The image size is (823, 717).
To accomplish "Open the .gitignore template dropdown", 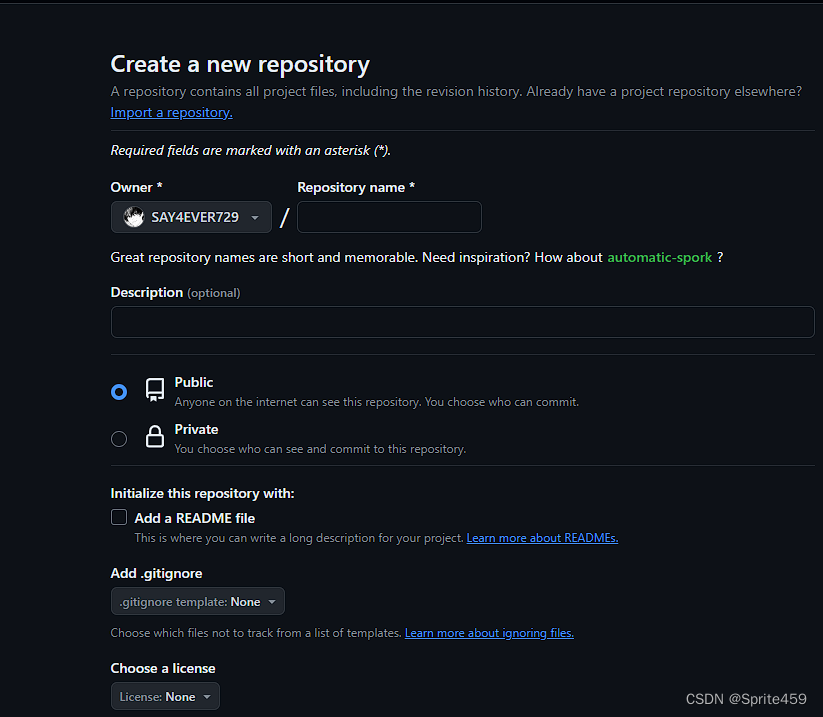I will point(197,602).
